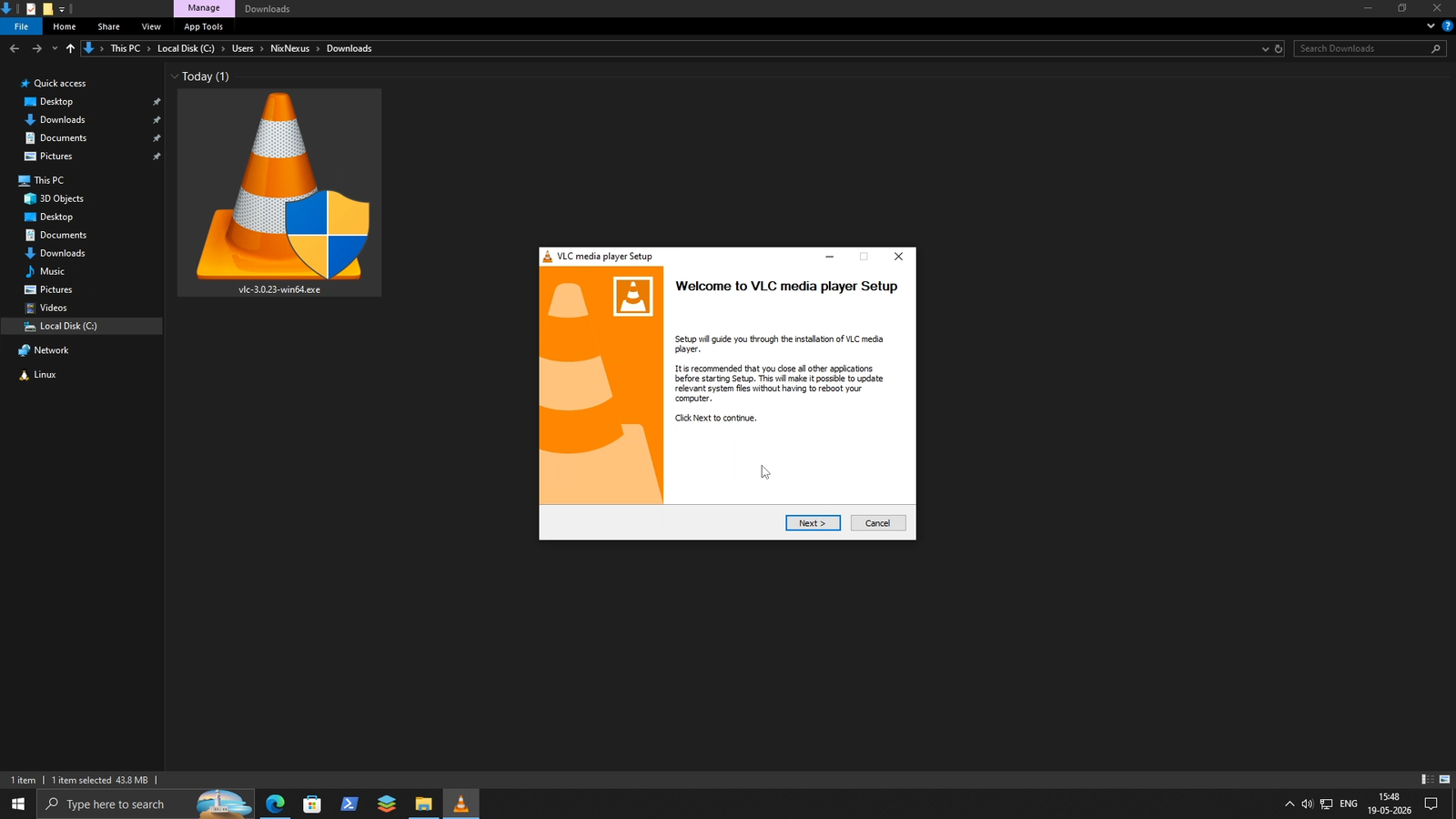
Task: Switch to the View ribbon tab
Action: (151, 26)
